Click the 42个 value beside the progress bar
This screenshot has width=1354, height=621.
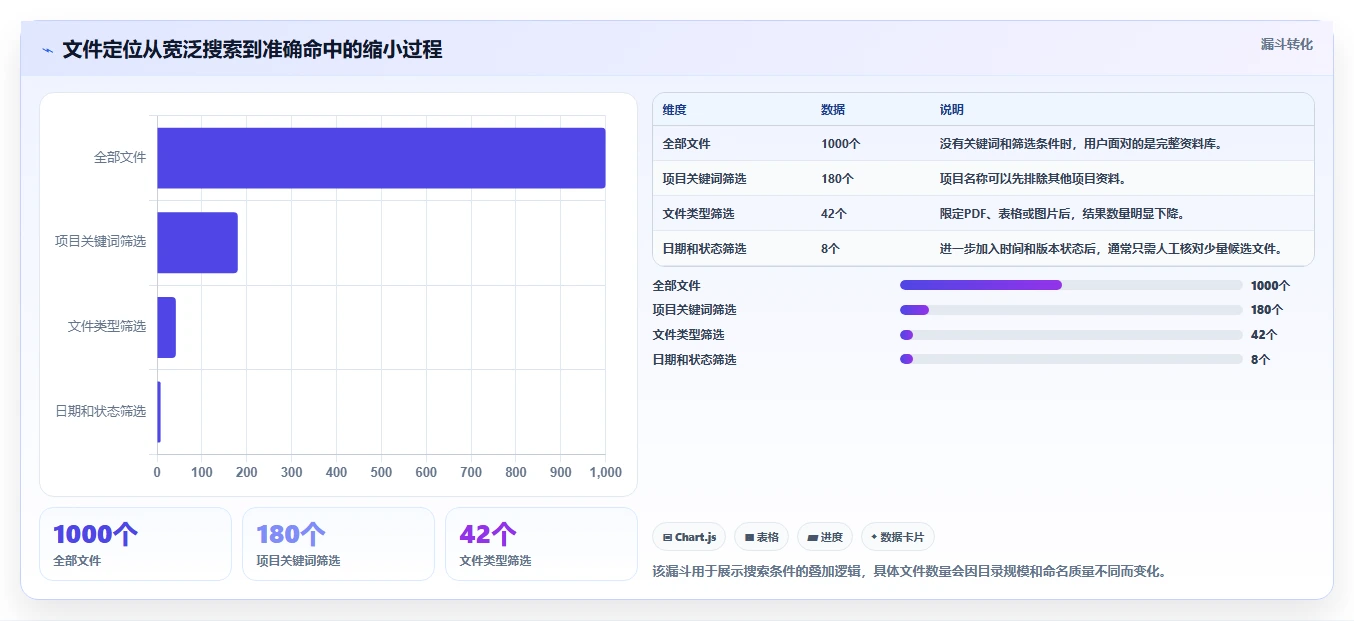click(x=1264, y=335)
